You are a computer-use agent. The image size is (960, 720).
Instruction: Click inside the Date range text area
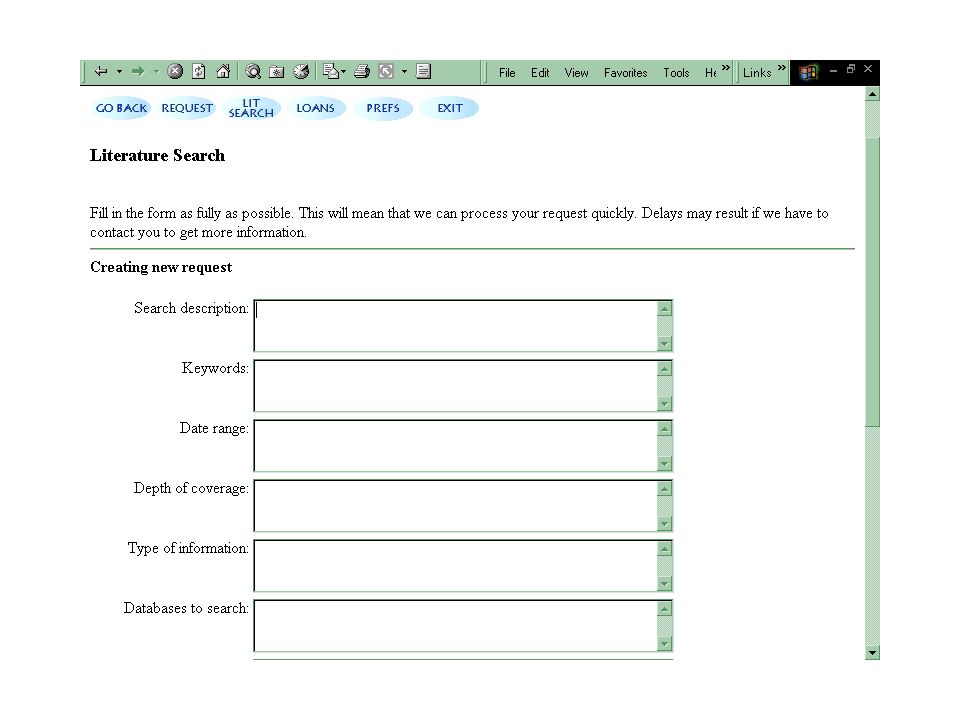pyautogui.click(x=456, y=446)
